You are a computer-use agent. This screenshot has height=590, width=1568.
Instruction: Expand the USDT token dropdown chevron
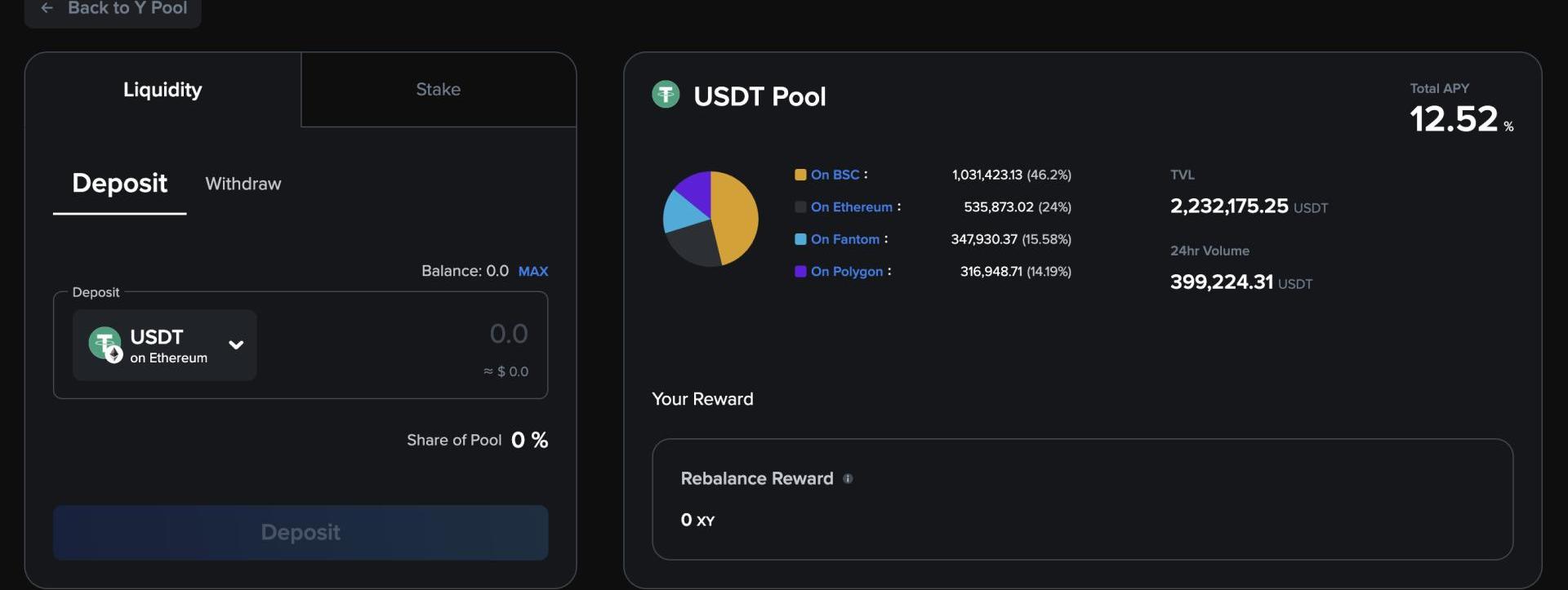[x=236, y=344]
